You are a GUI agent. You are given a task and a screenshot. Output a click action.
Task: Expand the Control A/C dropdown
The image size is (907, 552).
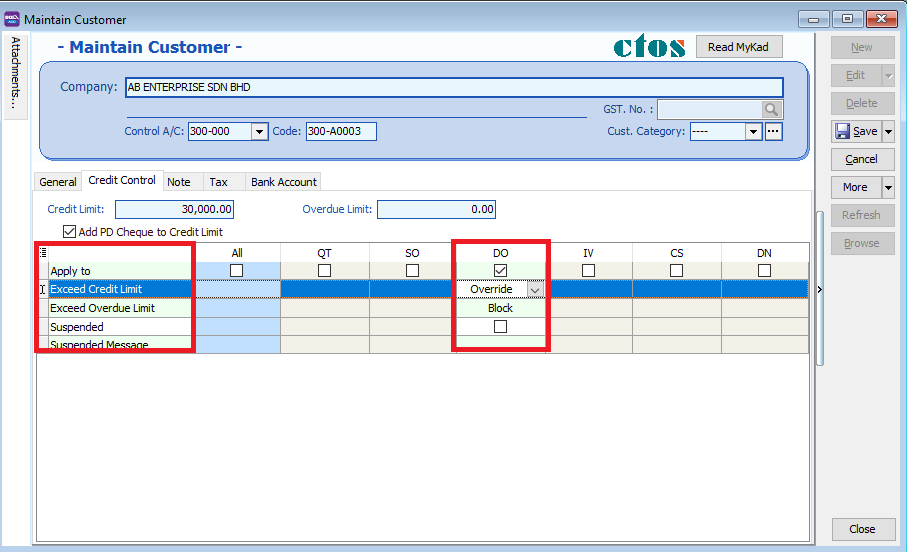coord(259,132)
